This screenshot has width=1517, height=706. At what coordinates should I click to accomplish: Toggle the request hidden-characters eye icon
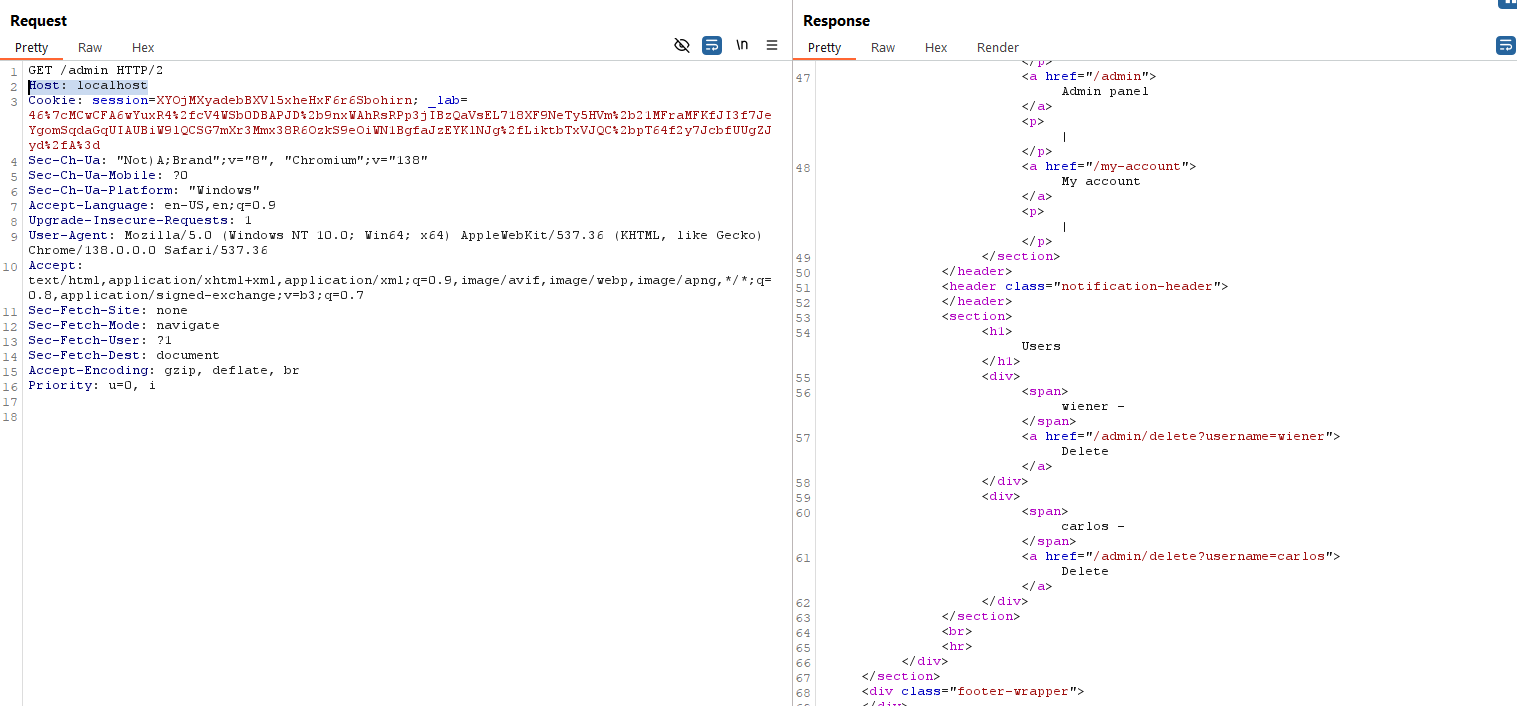tap(682, 45)
